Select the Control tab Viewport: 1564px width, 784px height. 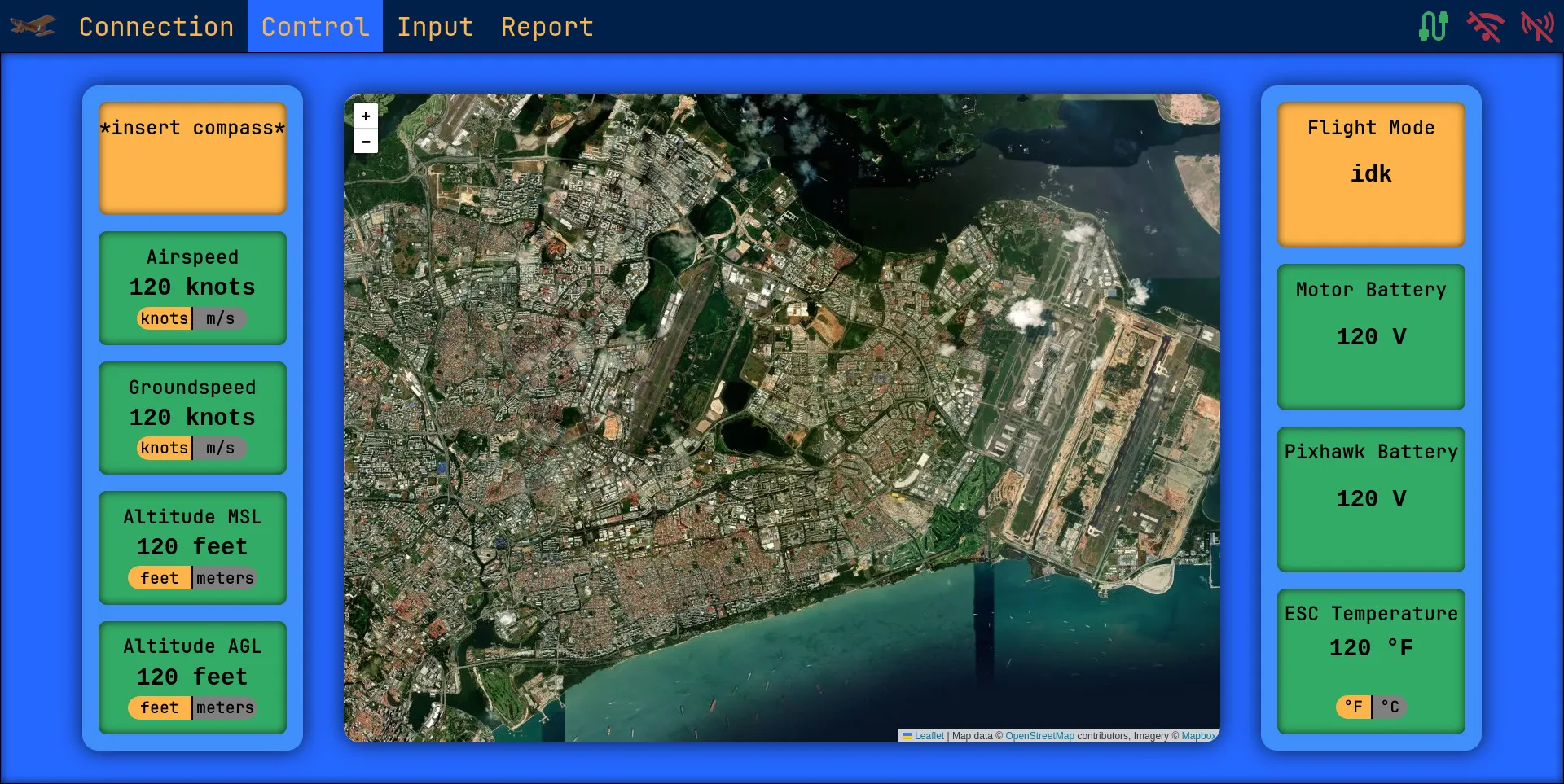[315, 27]
